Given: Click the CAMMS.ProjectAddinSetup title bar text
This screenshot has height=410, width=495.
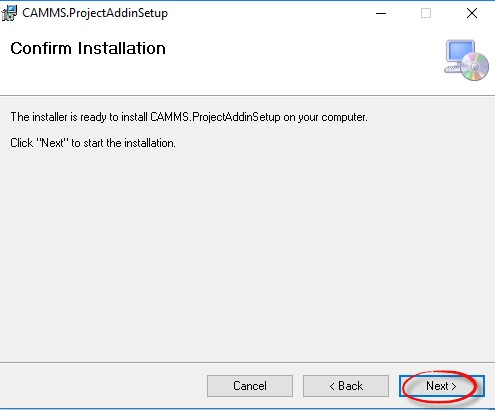Looking at the screenshot, I should pyautogui.click(x=95, y=13).
